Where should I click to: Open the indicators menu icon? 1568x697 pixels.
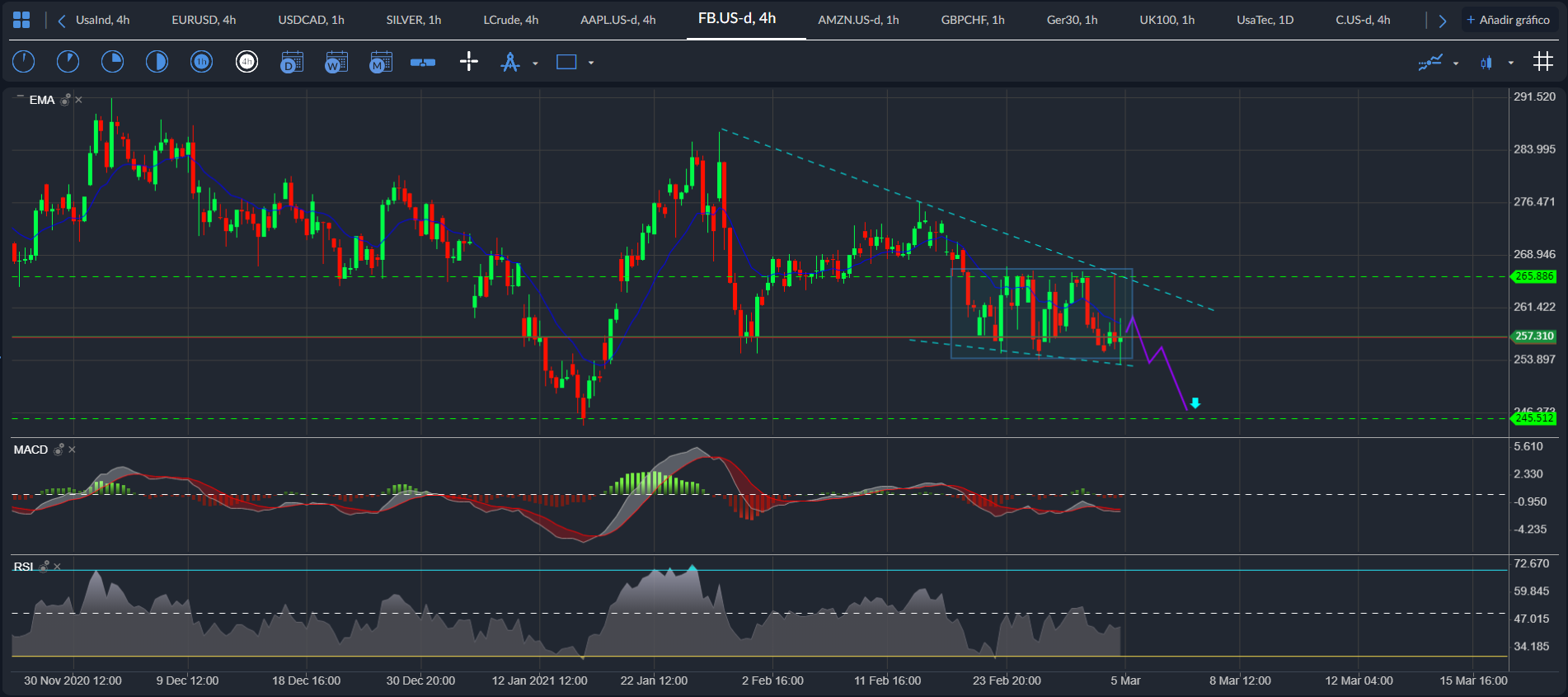(1430, 62)
